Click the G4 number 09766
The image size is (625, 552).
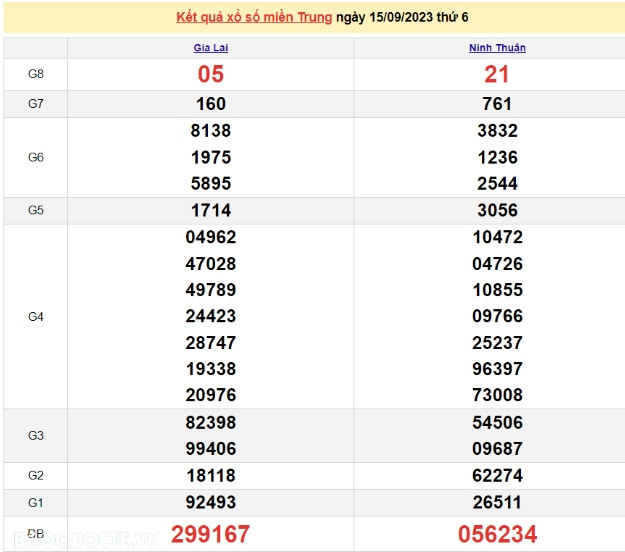pos(497,316)
